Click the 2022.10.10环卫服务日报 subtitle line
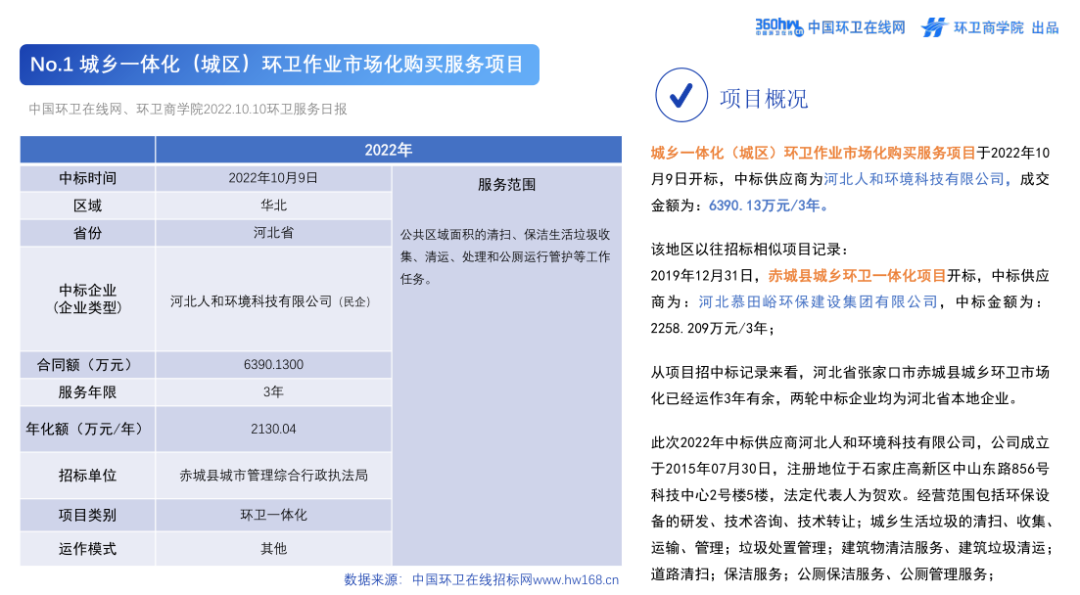This screenshot has height=595, width=1080. pos(188,109)
